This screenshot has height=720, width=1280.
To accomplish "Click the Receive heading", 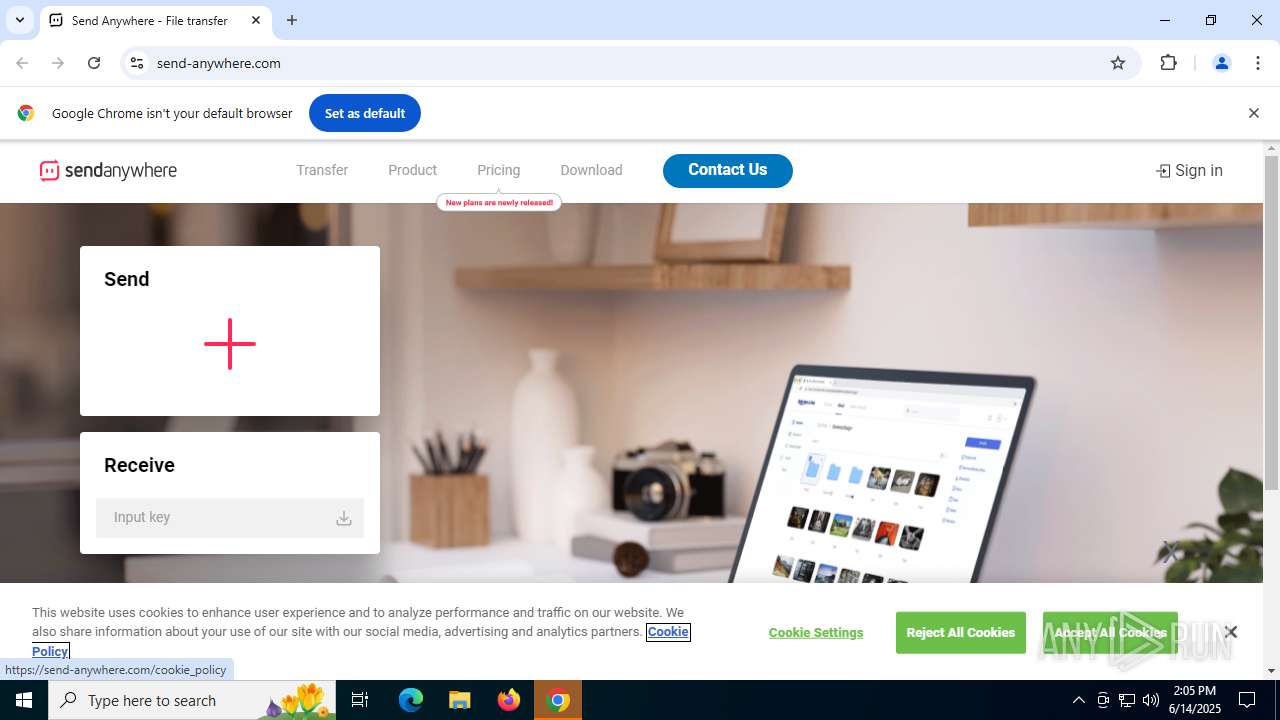I will pyautogui.click(x=139, y=465).
